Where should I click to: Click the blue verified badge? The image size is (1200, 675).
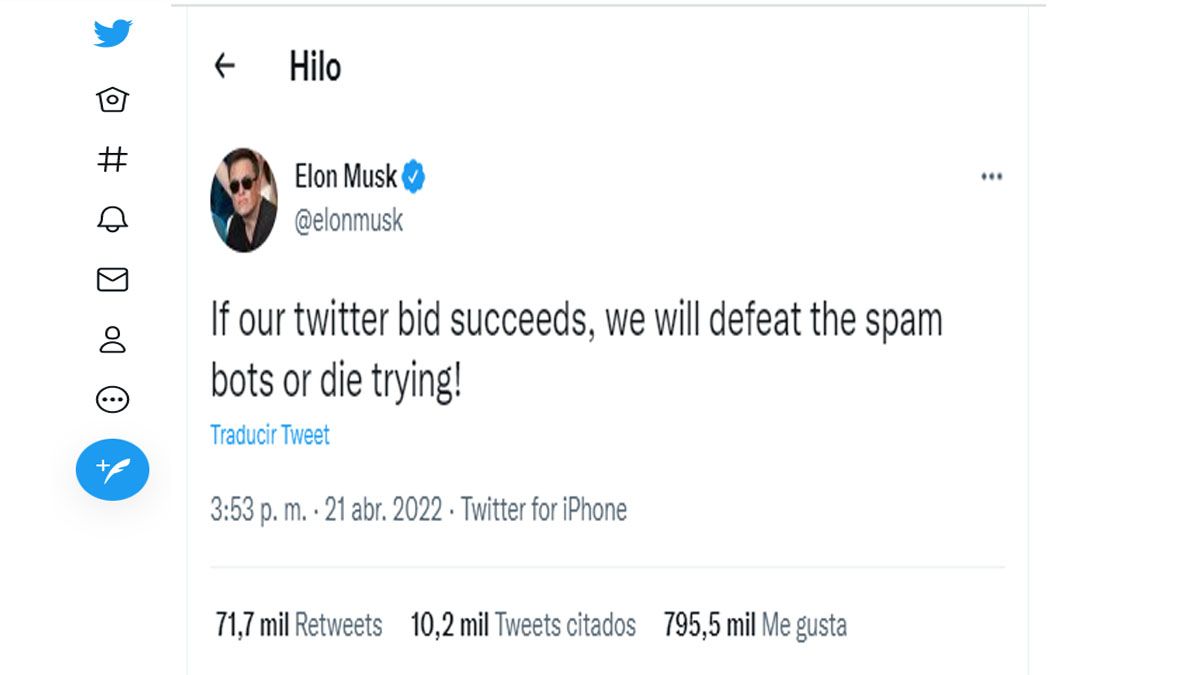click(413, 178)
